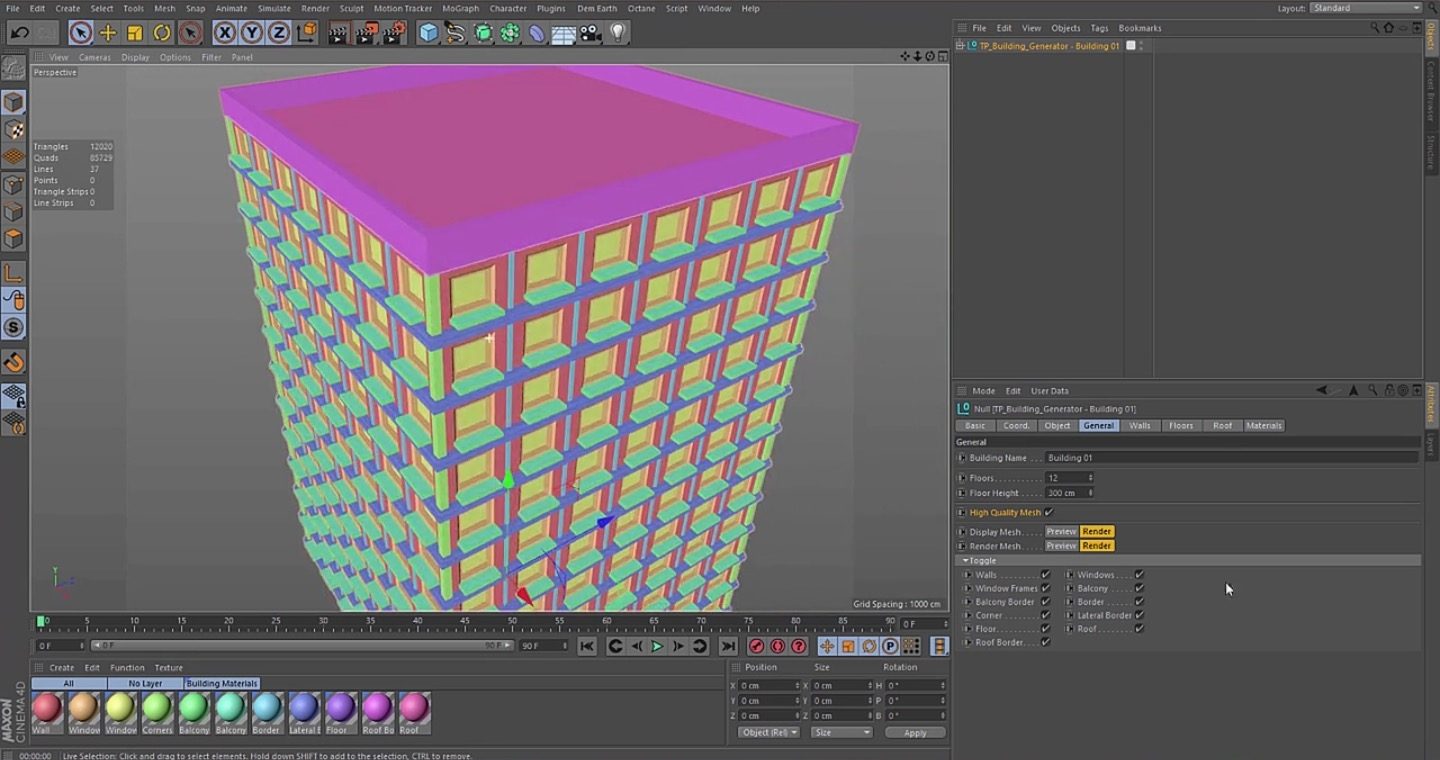This screenshot has height=760, width=1440.
Task: Open the MoGraph menu
Action: 460,8
